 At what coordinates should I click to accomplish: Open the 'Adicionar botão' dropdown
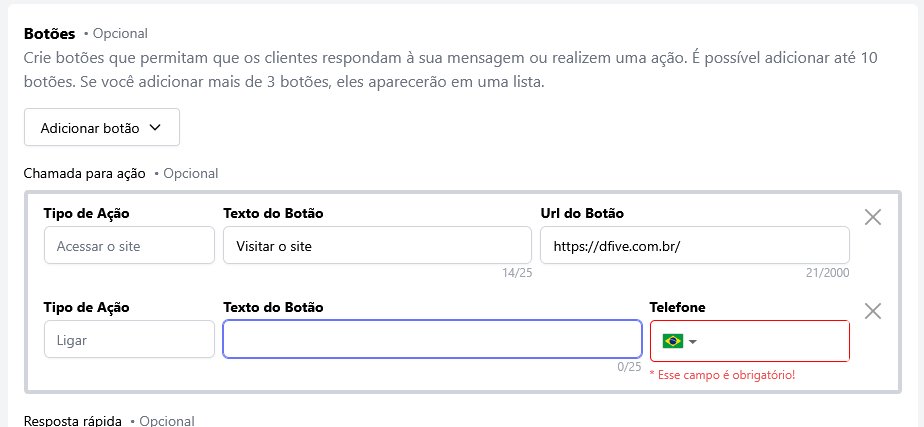coord(101,128)
